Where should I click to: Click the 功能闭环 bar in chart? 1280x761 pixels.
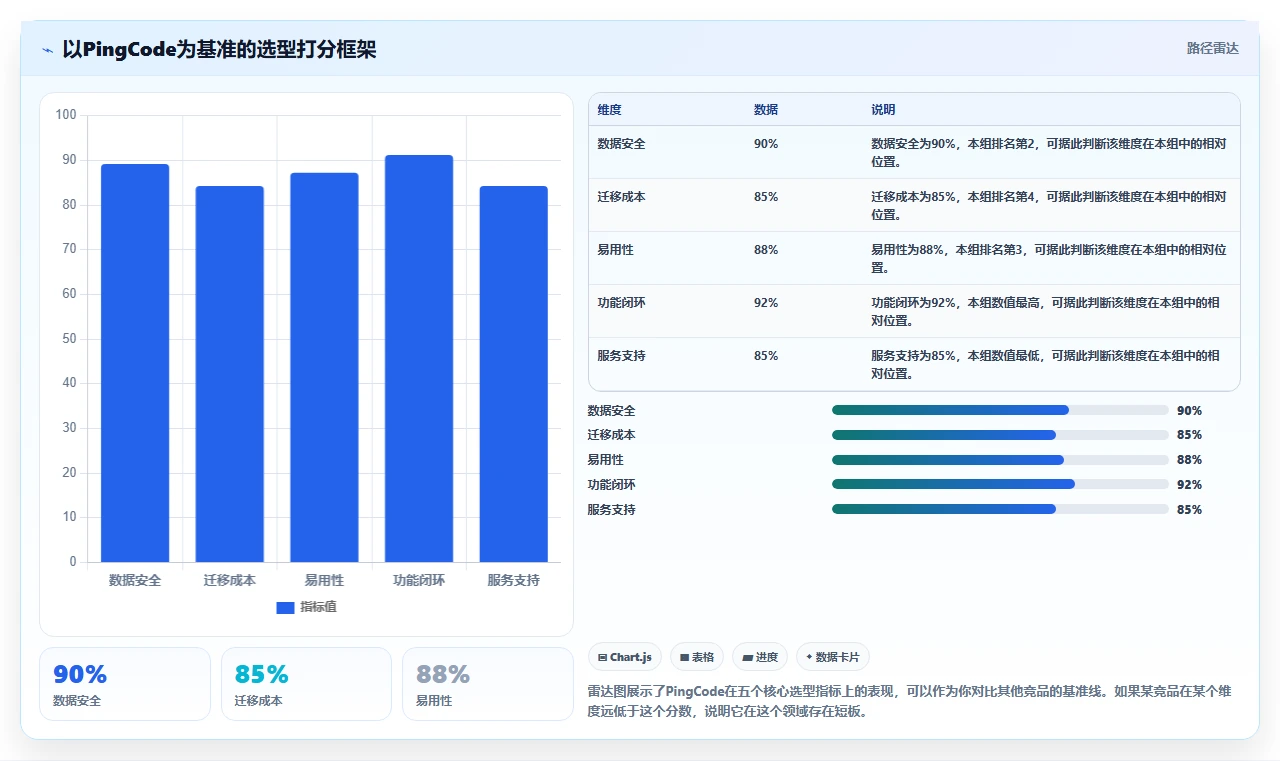pyautogui.click(x=419, y=358)
